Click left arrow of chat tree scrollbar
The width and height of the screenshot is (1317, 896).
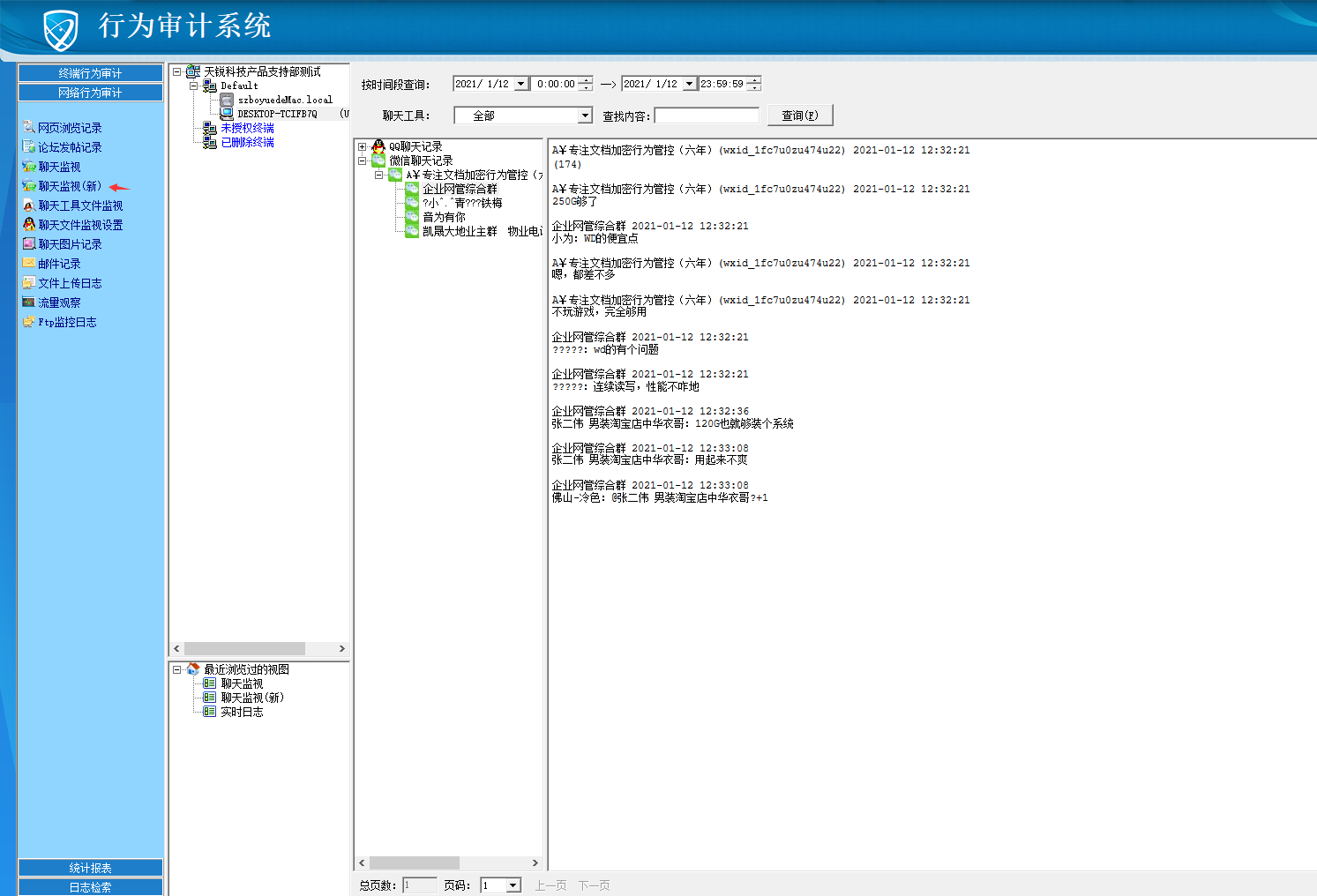tap(362, 862)
